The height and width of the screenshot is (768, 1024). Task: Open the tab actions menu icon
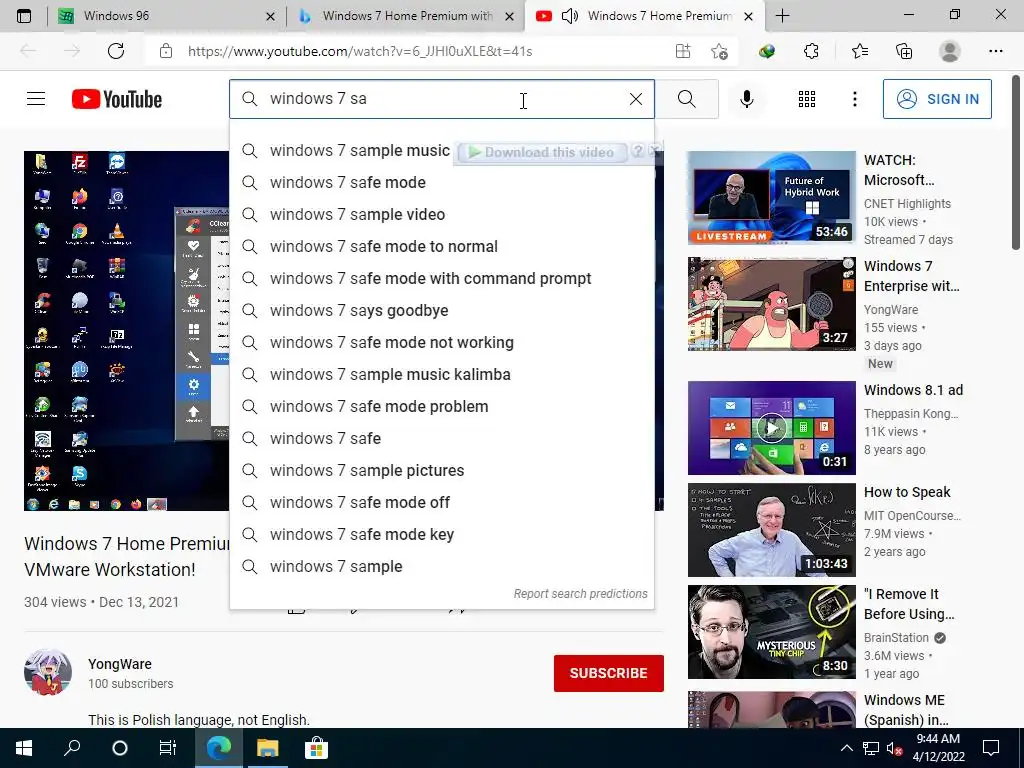pyautogui.click(x=24, y=16)
